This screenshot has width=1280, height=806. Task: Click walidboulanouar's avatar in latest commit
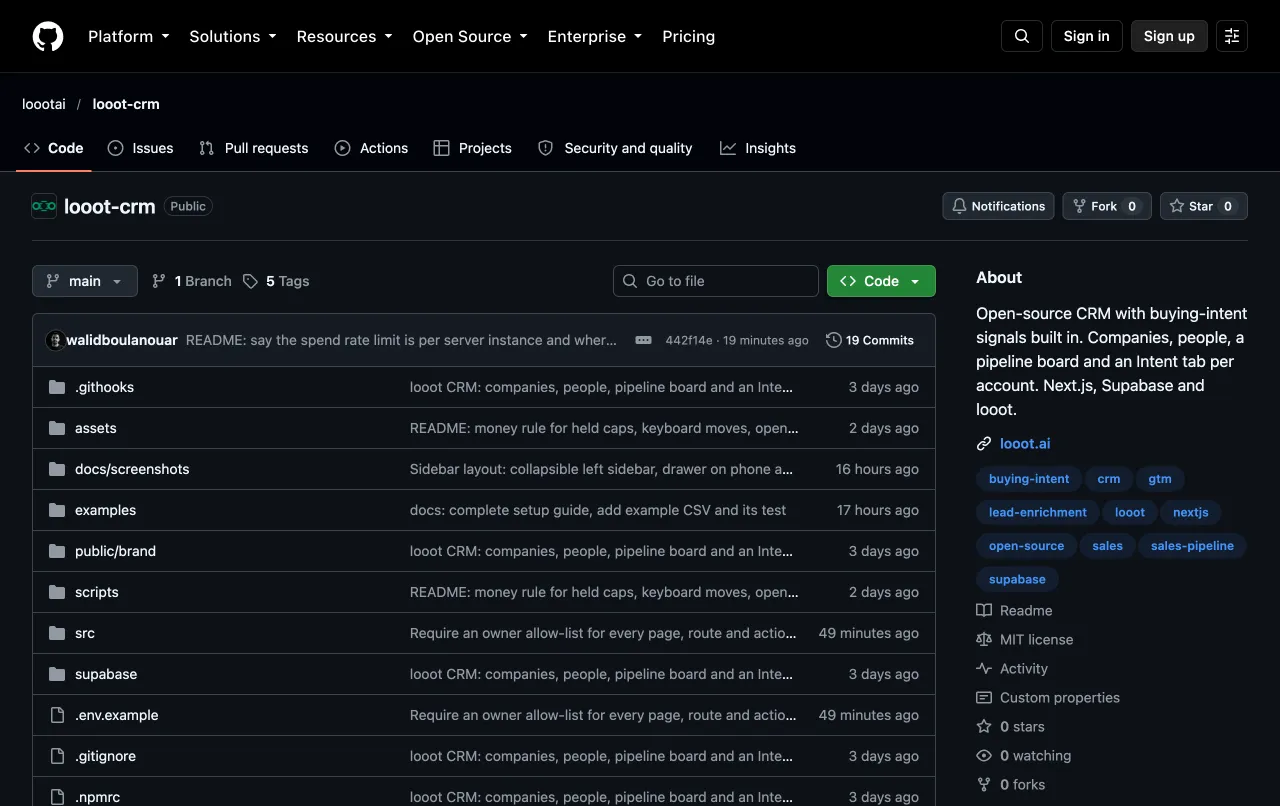point(55,340)
